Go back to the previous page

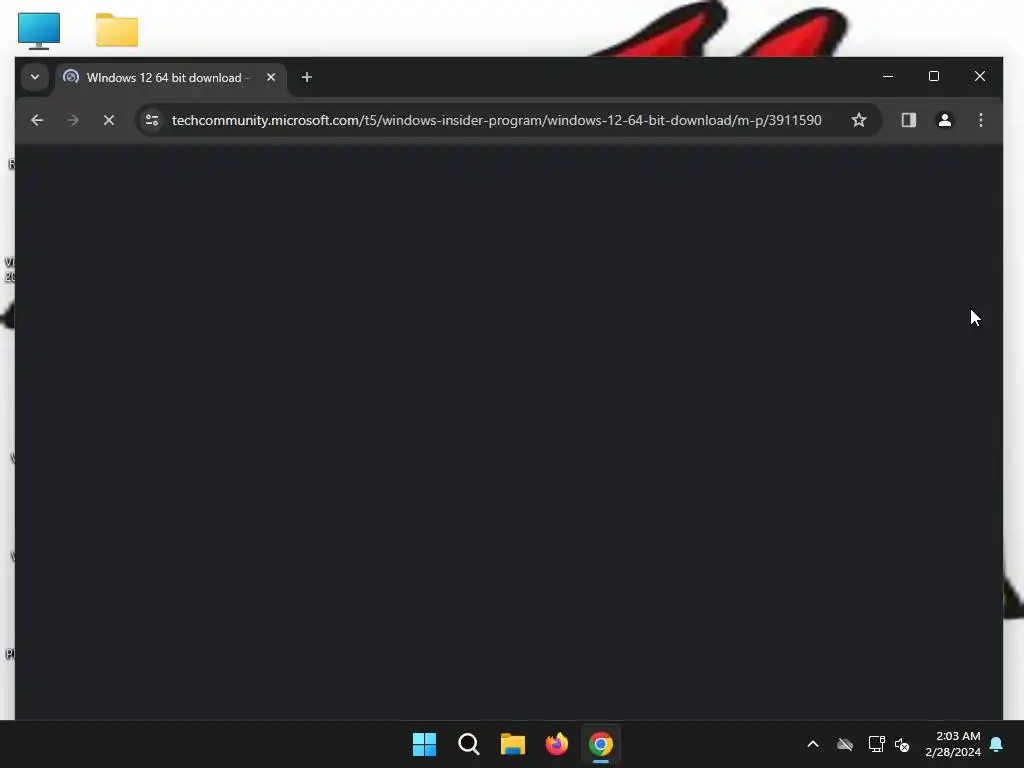tap(37, 120)
